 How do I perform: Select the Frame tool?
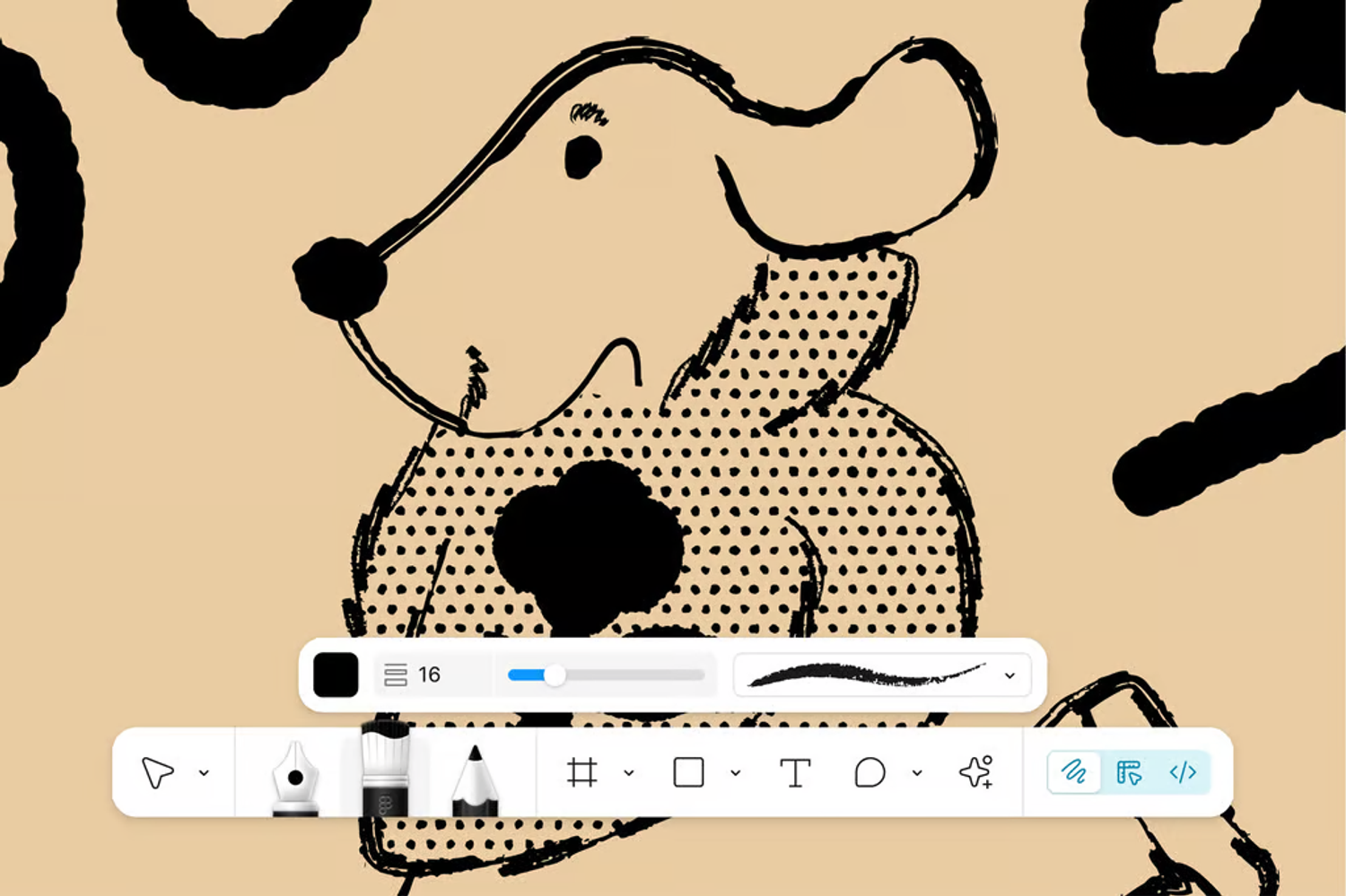point(583,772)
